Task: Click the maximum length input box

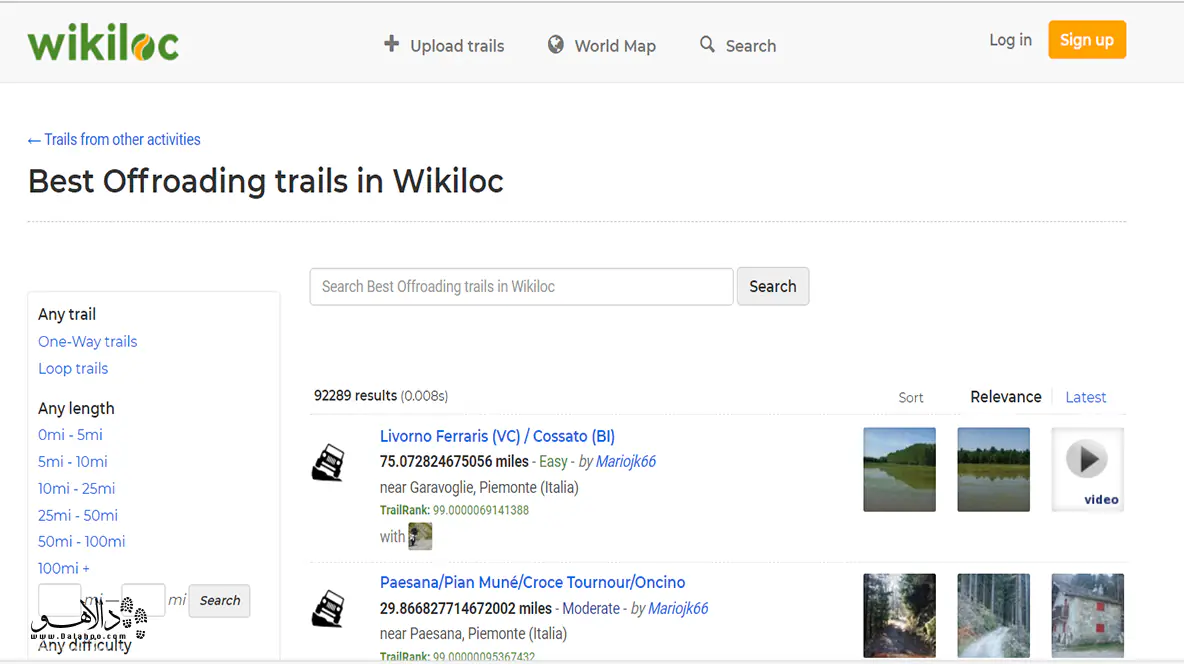Action: (x=143, y=601)
